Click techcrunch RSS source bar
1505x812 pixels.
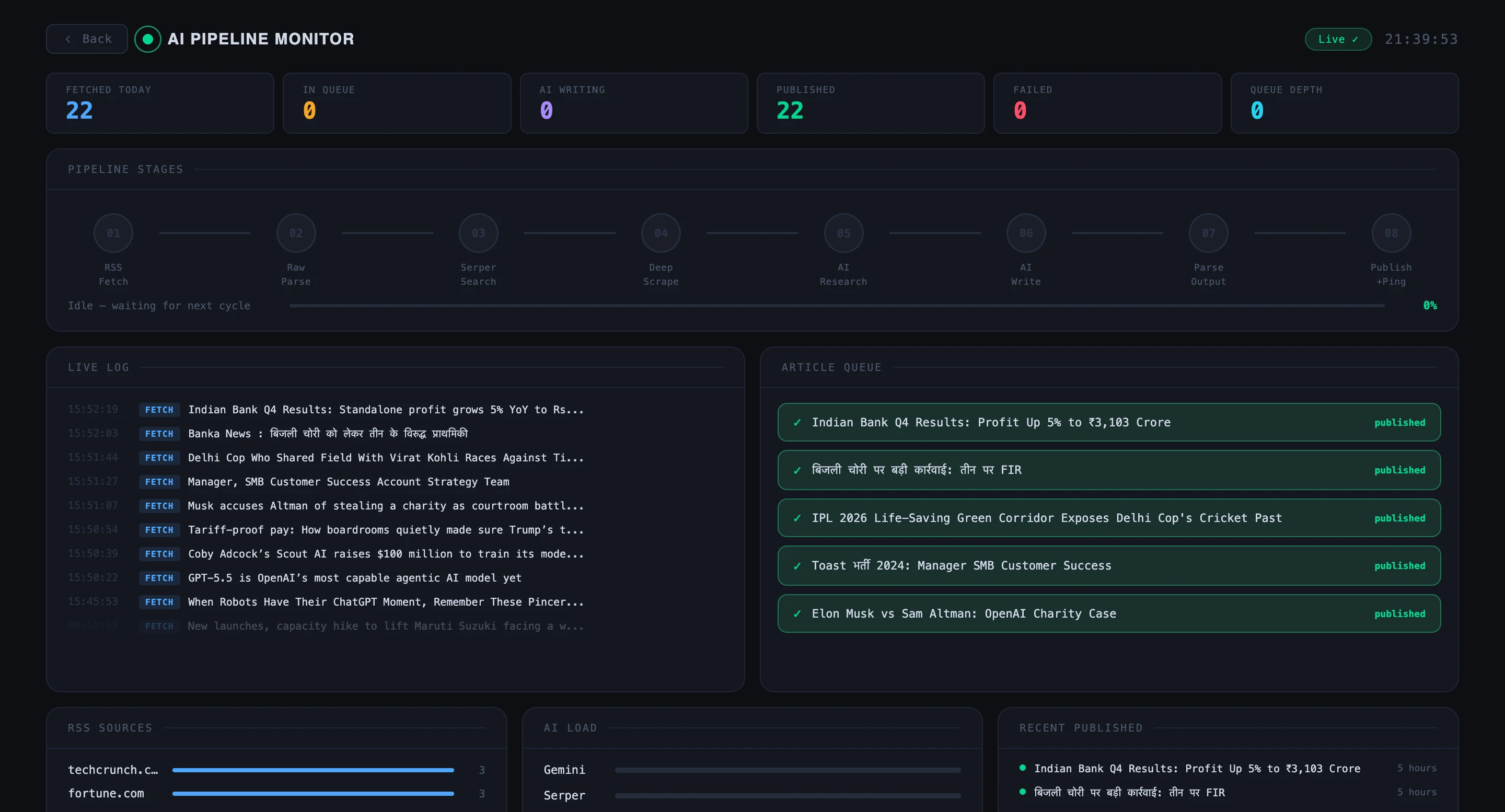click(x=312, y=770)
